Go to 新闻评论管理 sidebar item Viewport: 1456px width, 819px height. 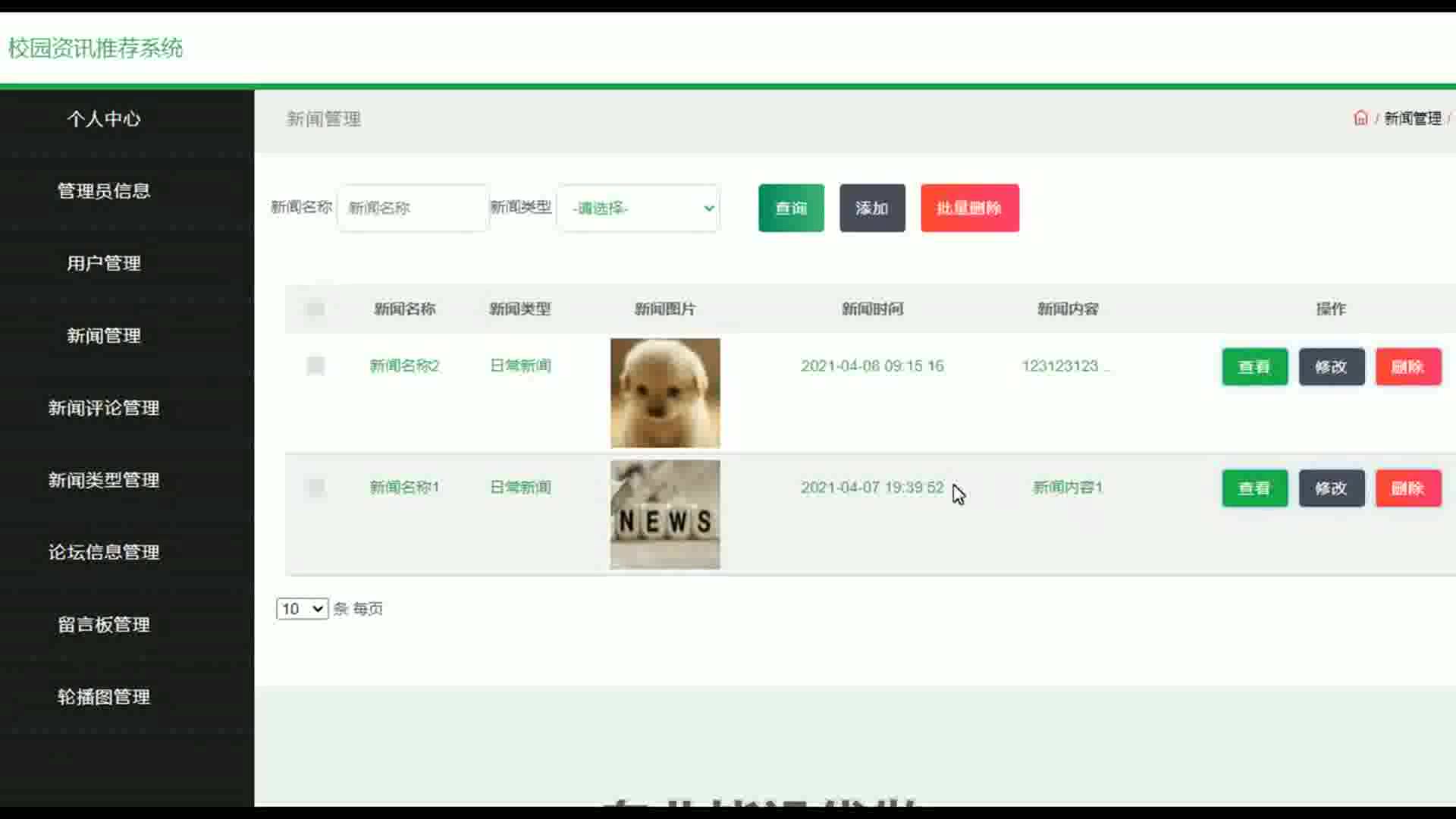tap(104, 408)
